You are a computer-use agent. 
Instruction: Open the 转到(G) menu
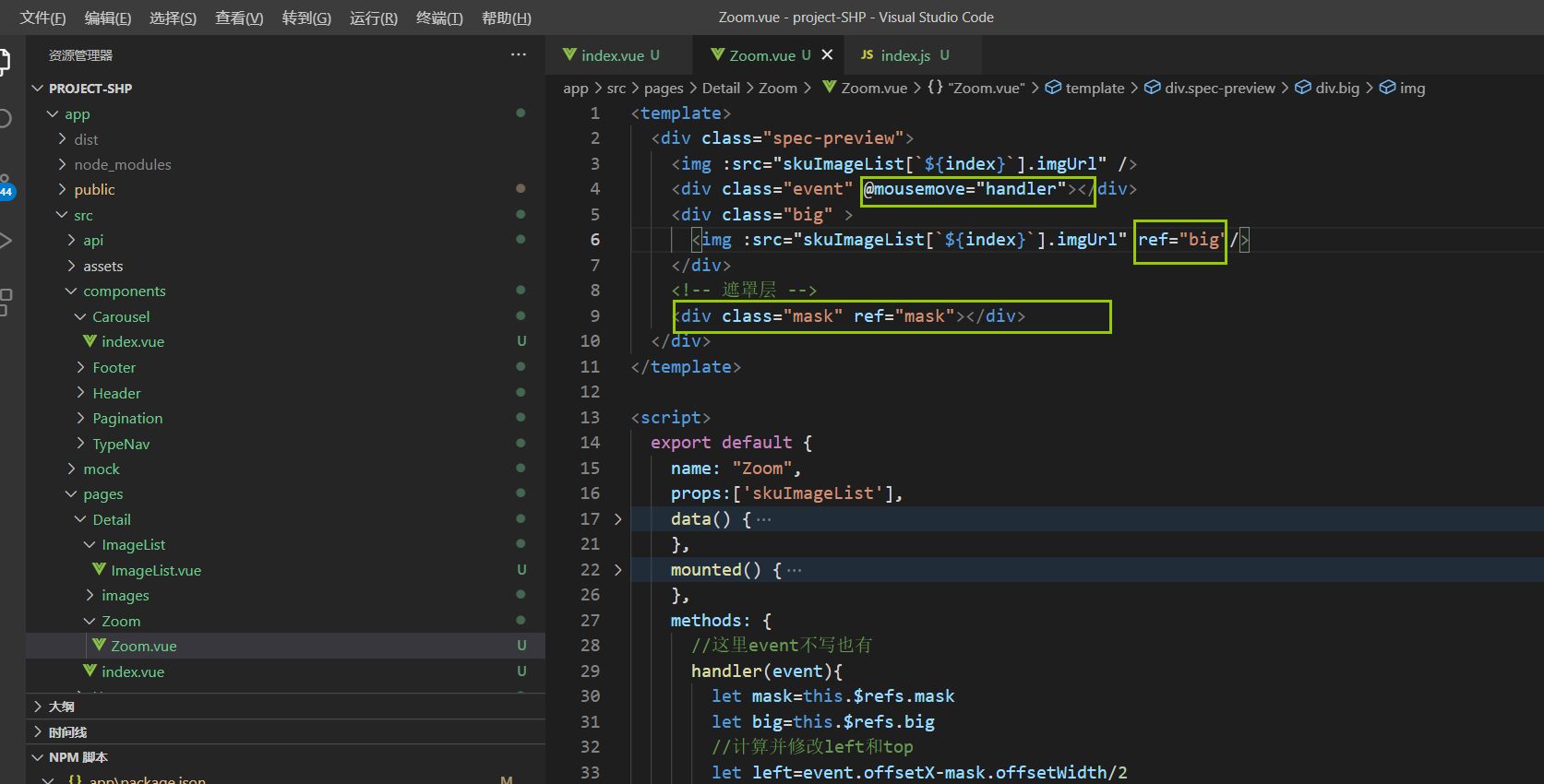point(306,18)
